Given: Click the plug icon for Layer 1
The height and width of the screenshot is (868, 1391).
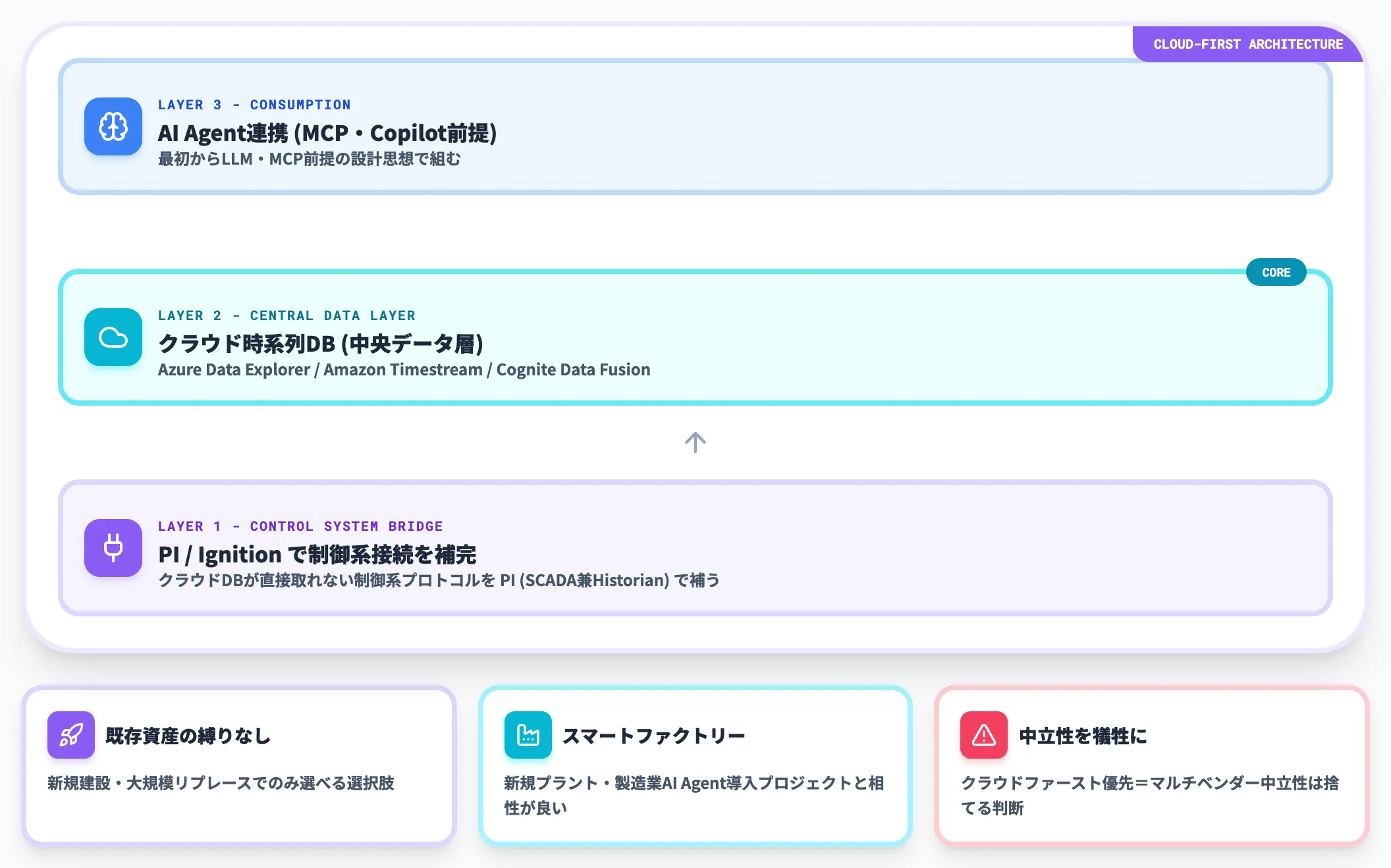Looking at the screenshot, I should click(x=113, y=548).
